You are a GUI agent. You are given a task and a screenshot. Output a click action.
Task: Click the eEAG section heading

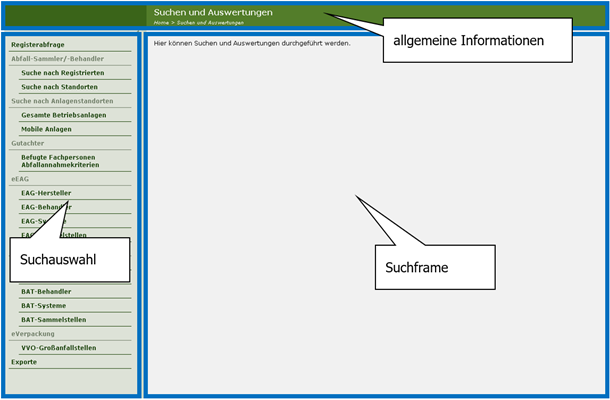(x=21, y=178)
